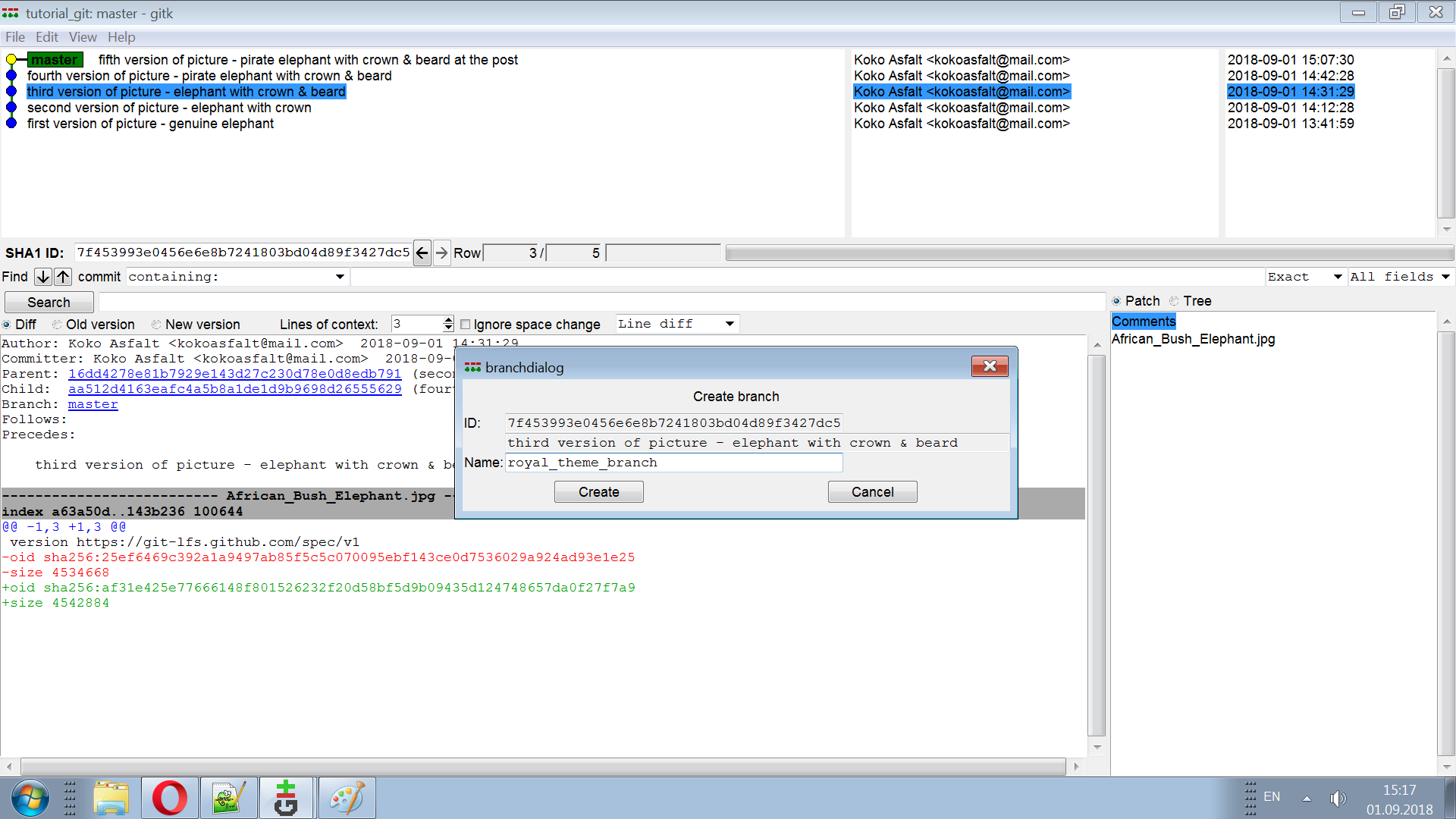This screenshot has width=1456, height=819.
Task: Toggle the Ignore space change checkbox
Action: click(x=465, y=324)
